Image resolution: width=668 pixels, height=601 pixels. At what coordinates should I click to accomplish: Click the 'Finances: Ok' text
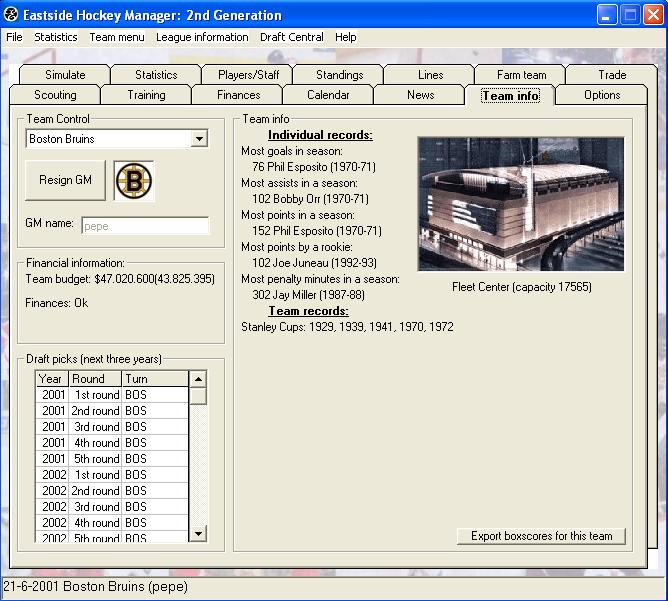point(57,303)
